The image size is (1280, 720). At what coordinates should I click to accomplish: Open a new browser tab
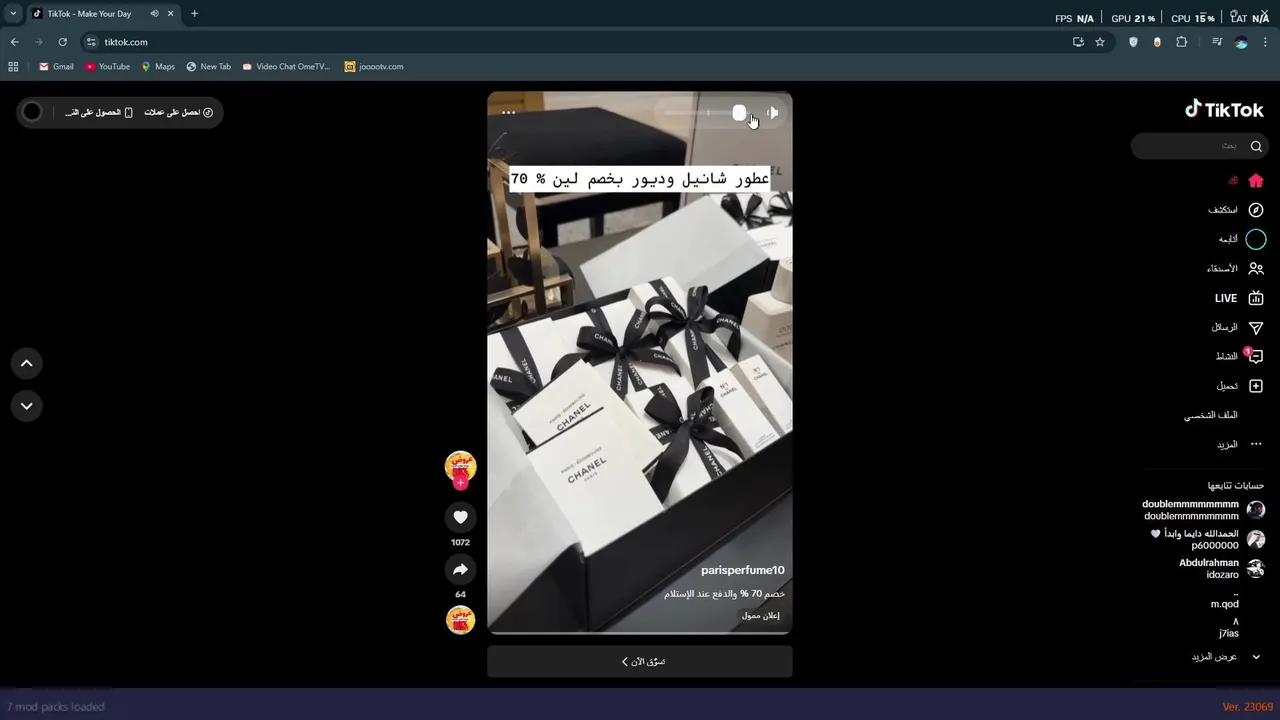[x=194, y=13]
